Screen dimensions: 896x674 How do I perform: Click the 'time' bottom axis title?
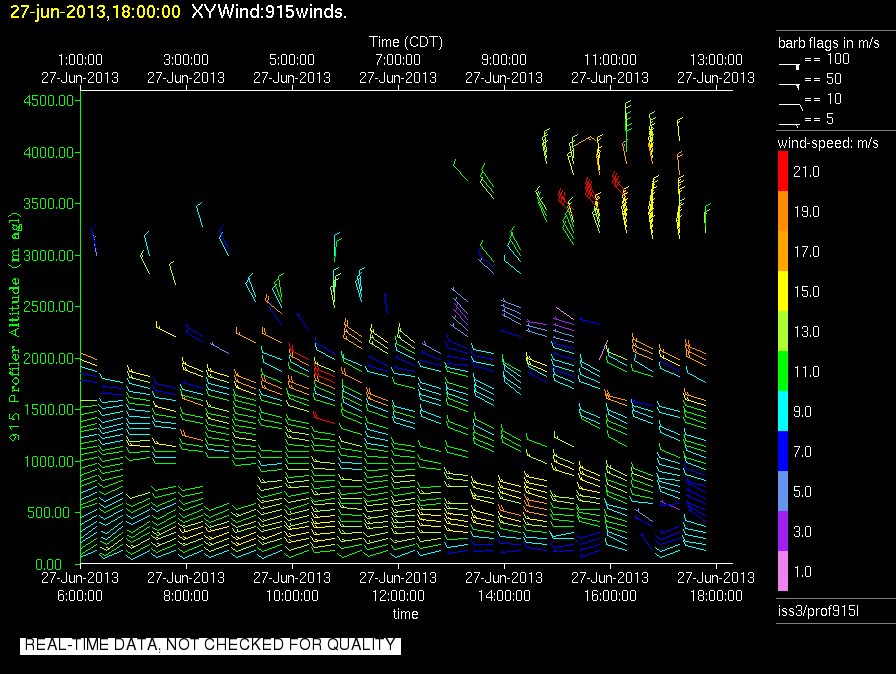click(405, 614)
